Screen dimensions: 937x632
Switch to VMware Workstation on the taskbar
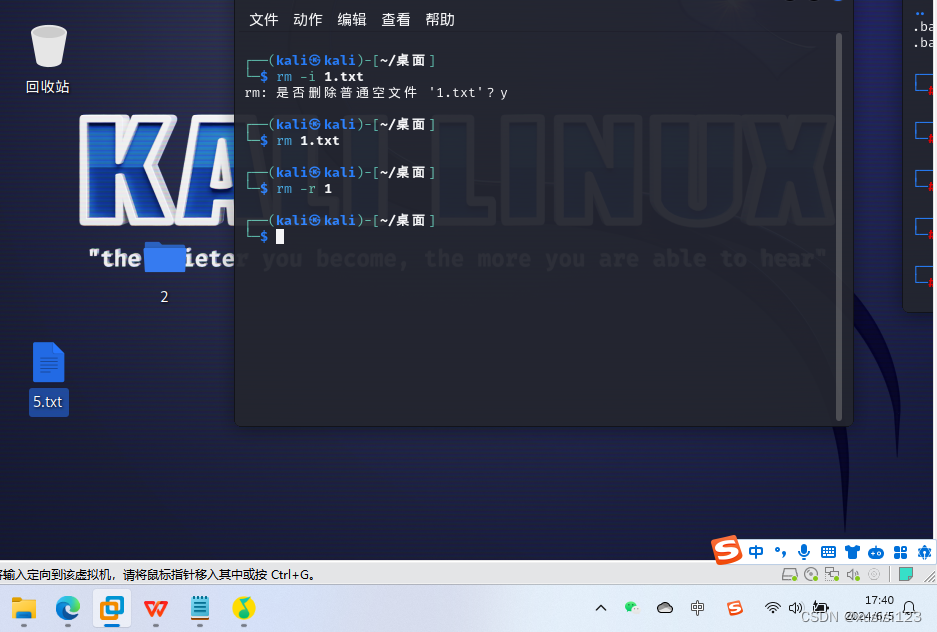pos(112,608)
